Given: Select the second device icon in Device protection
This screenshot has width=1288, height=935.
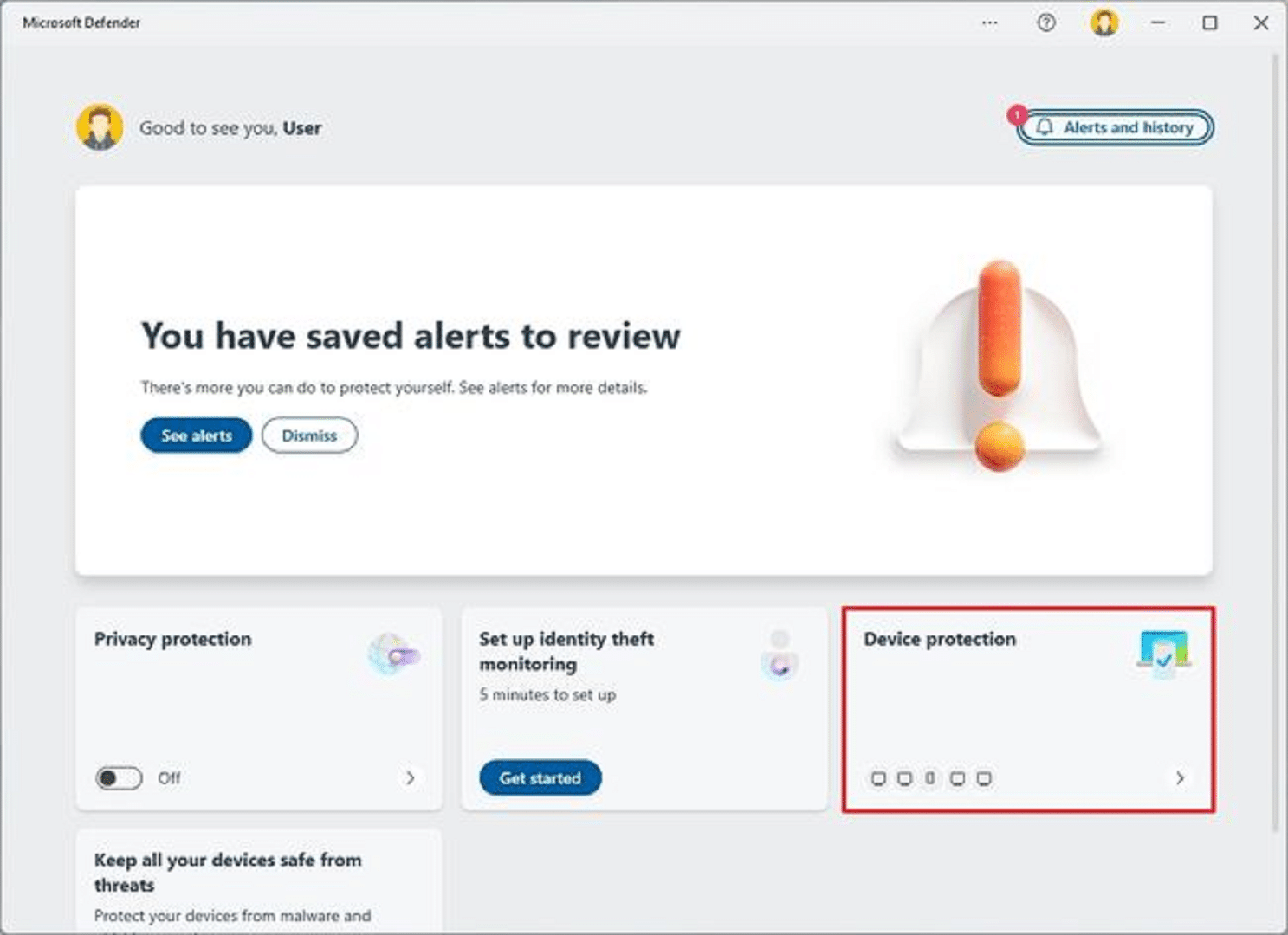Looking at the screenshot, I should [x=904, y=778].
